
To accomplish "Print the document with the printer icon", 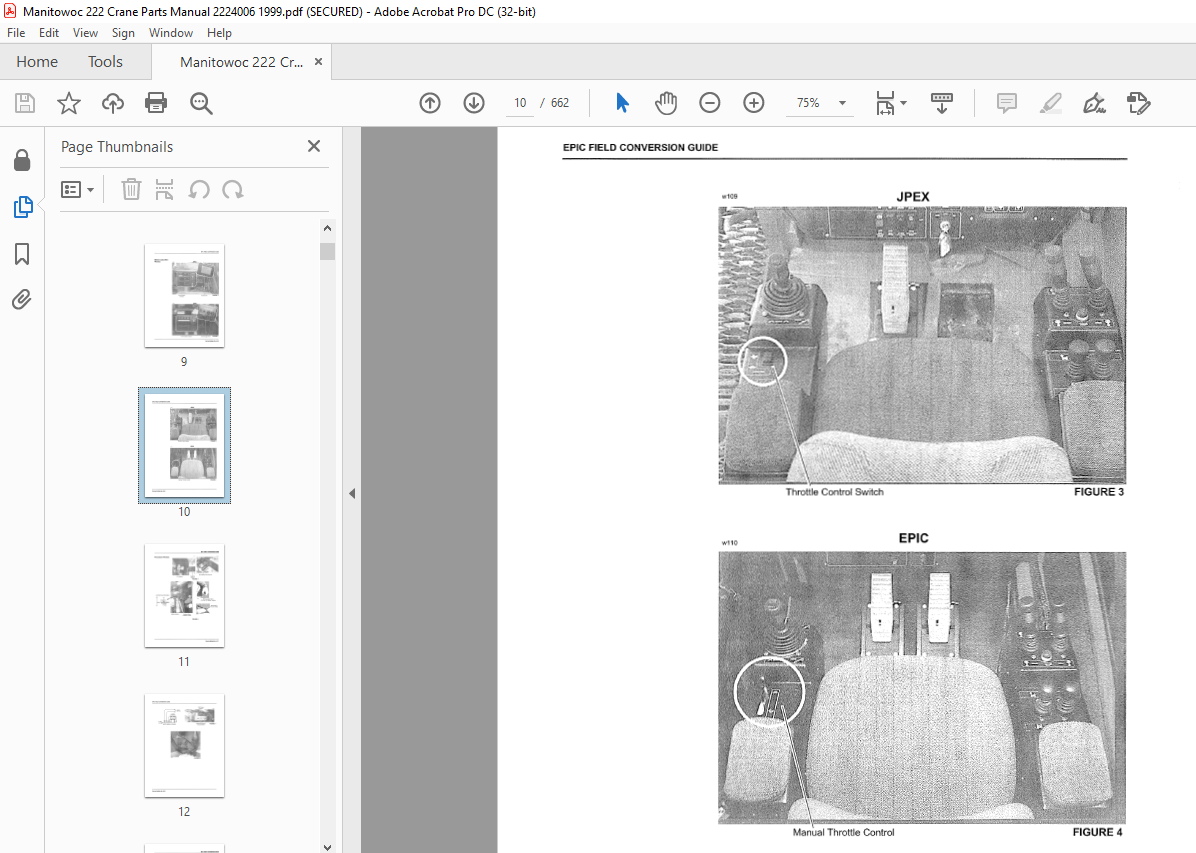I will coord(156,103).
